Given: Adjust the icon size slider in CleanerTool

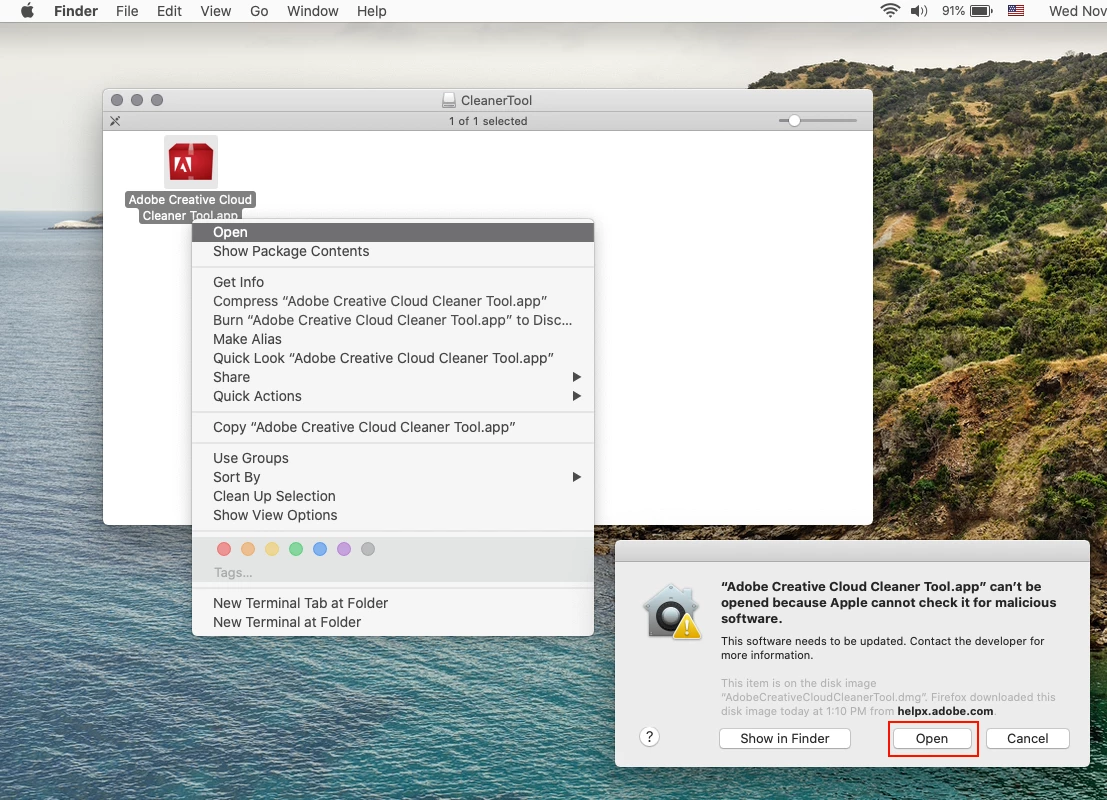Looking at the screenshot, I should click(x=794, y=121).
